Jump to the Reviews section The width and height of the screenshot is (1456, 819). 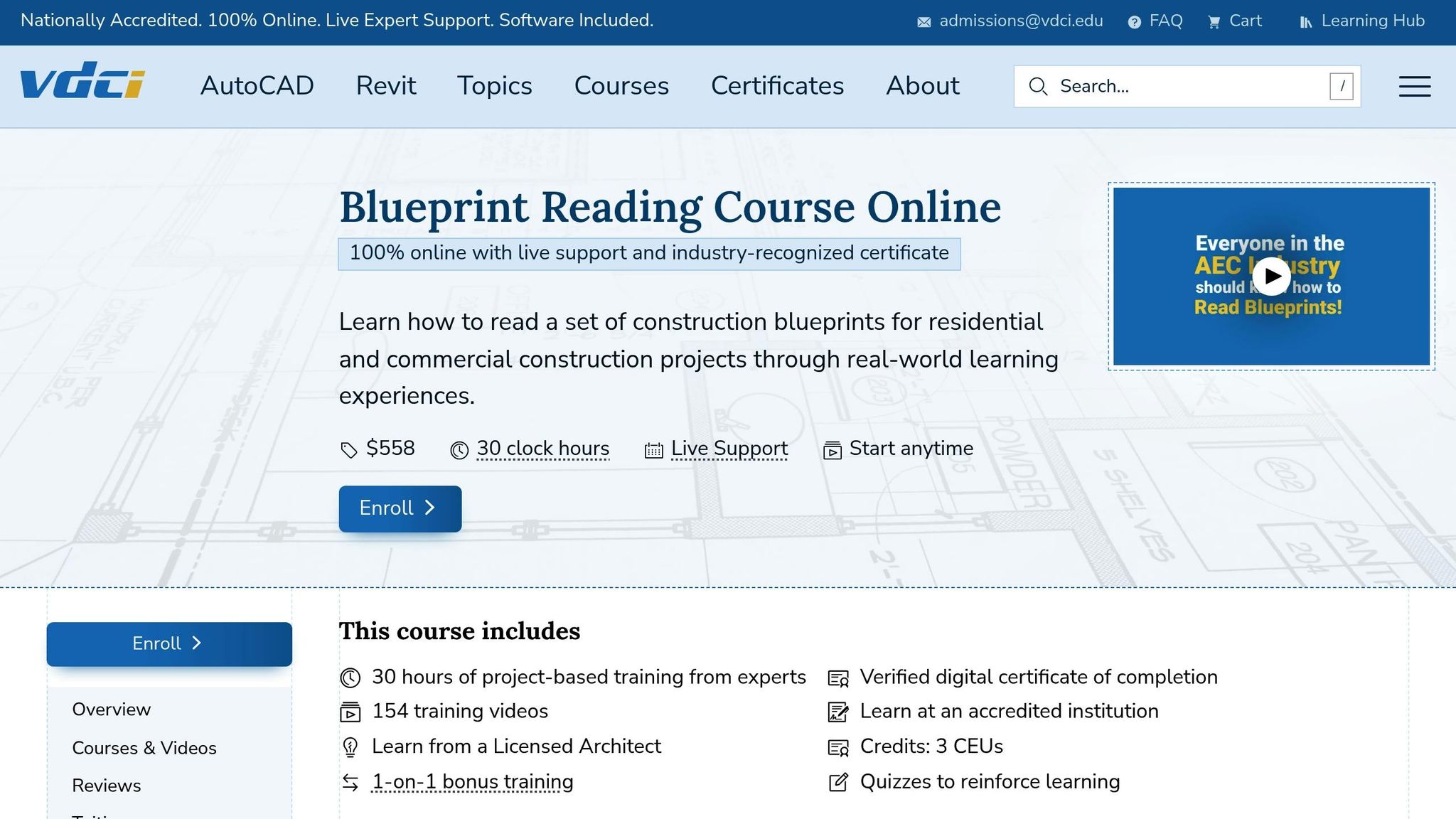[x=107, y=786]
